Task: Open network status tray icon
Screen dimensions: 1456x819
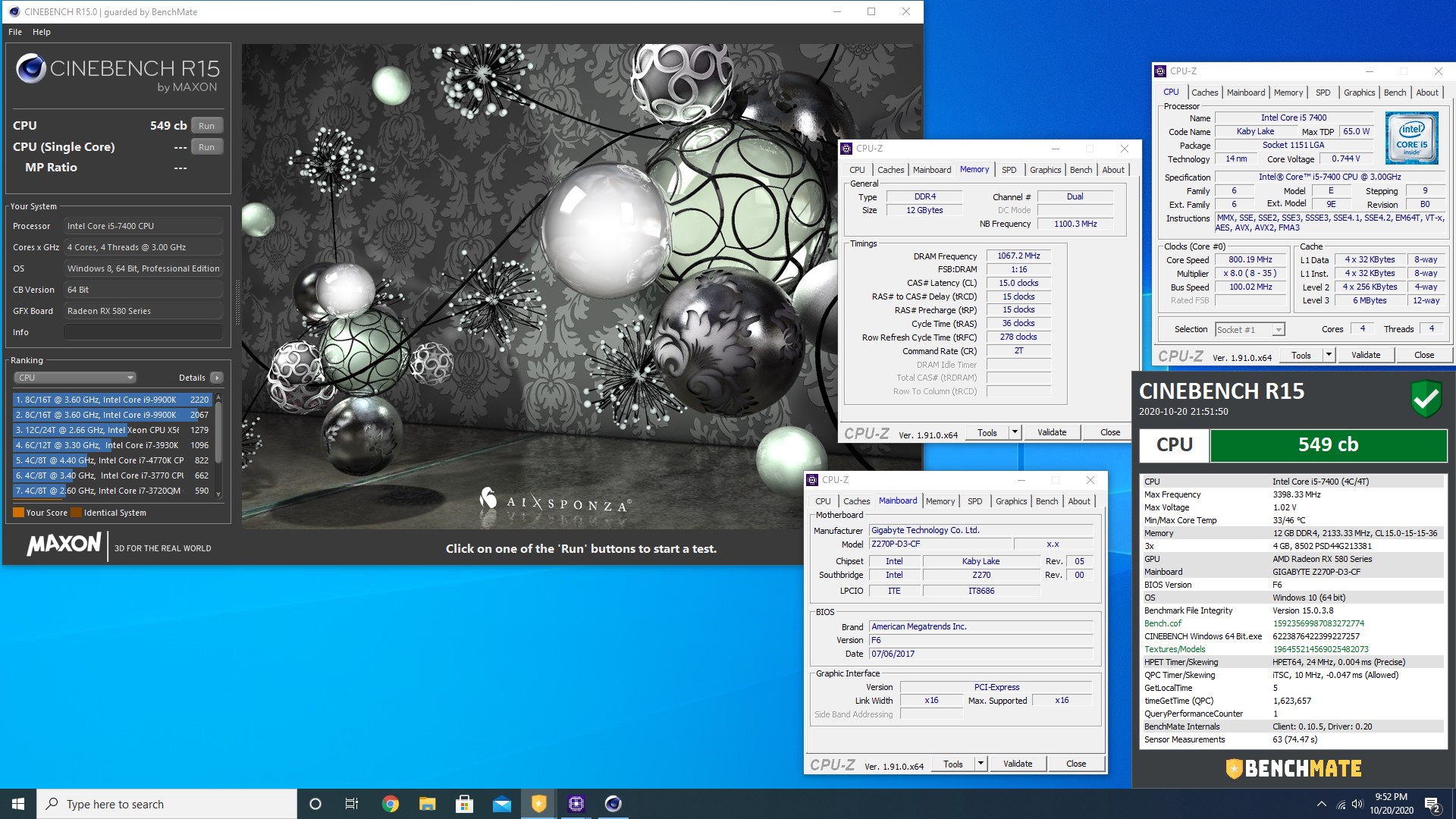Action: [1341, 805]
